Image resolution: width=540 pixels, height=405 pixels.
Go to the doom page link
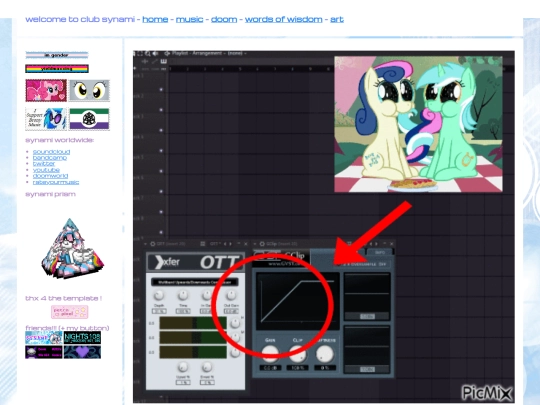pyautogui.click(x=224, y=19)
